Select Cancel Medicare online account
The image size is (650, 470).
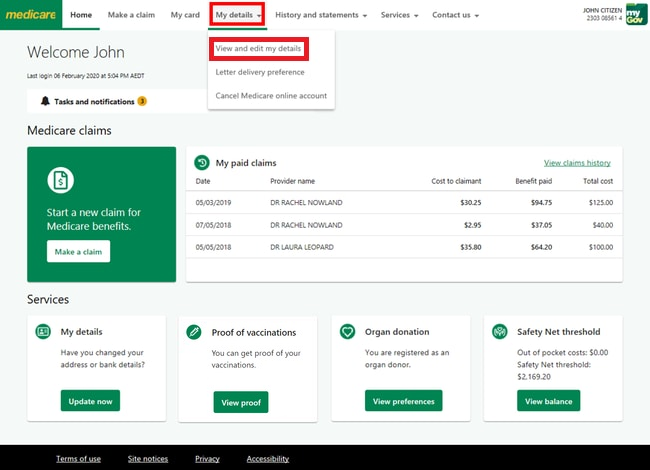(x=270, y=96)
